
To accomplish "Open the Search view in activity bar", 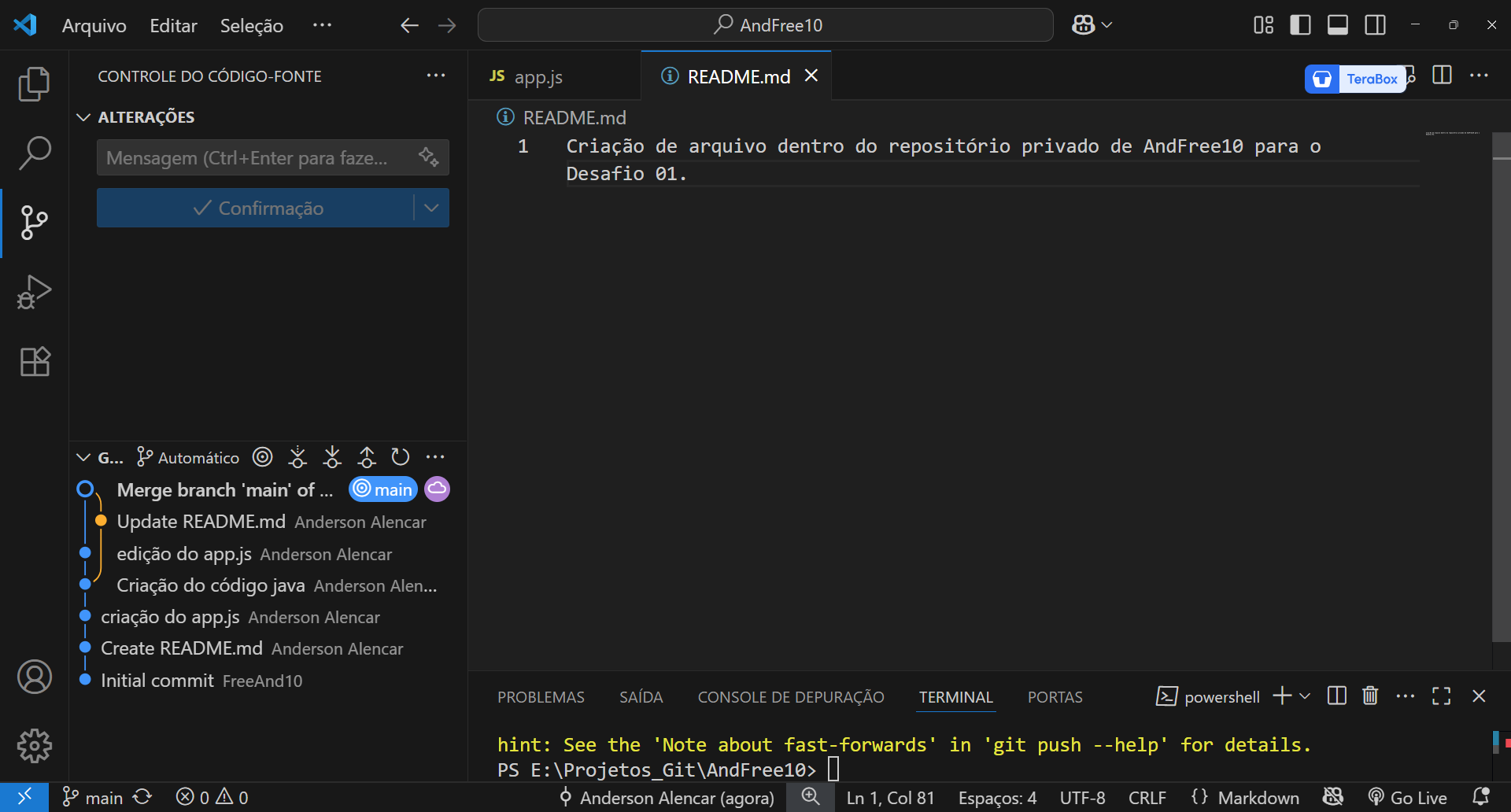I will (34, 153).
